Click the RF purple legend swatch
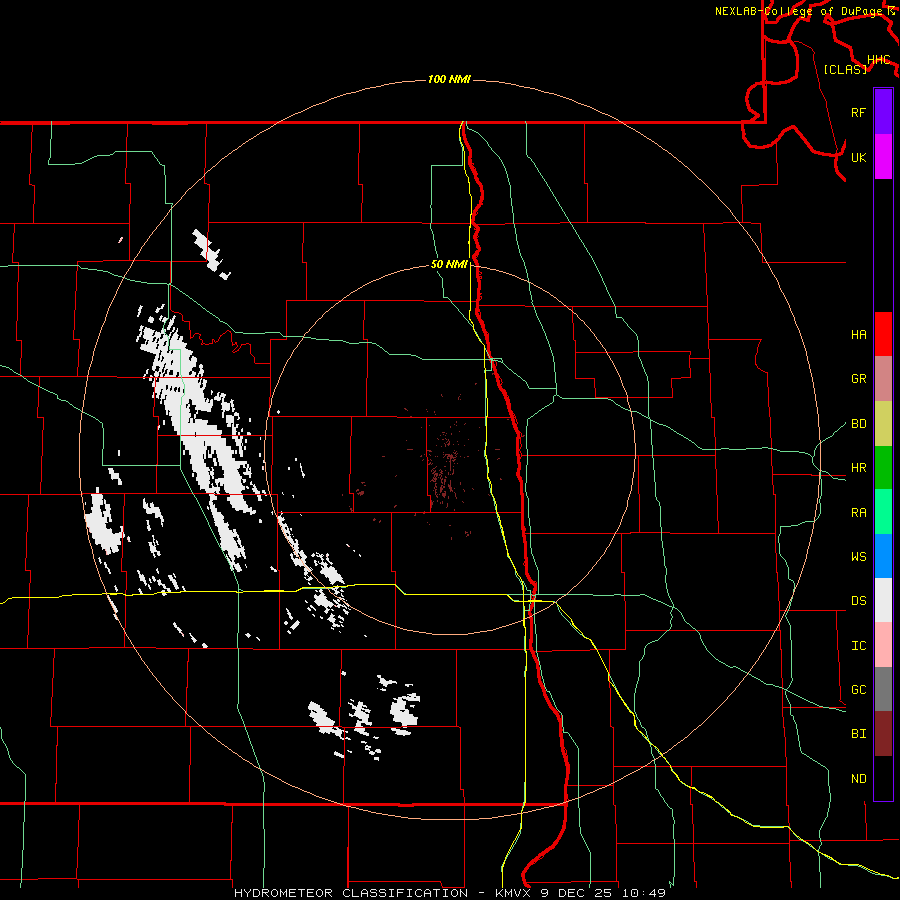The height and width of the screenshot is (900, 900). (883, 112)
